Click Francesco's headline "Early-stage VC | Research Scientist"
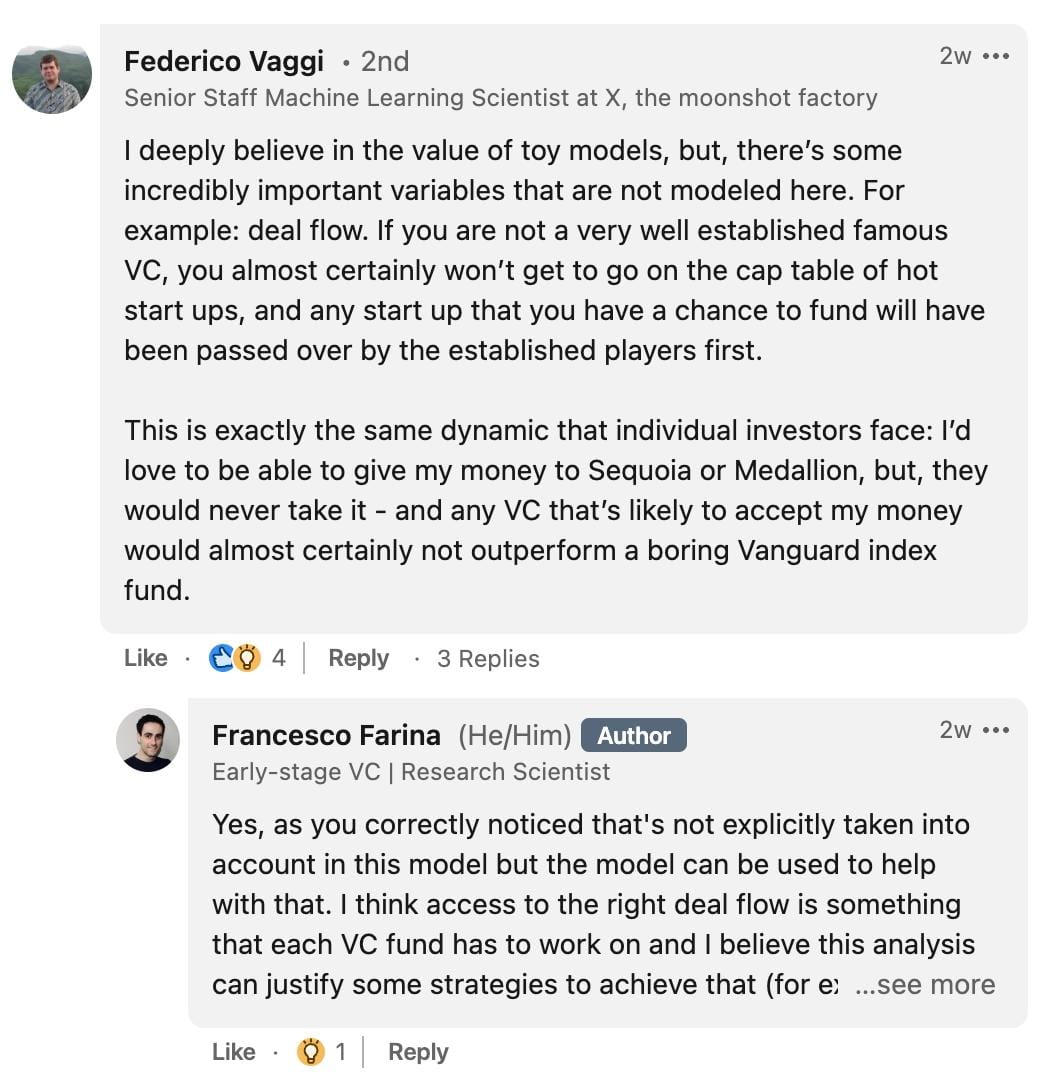 tap(411, 772)
